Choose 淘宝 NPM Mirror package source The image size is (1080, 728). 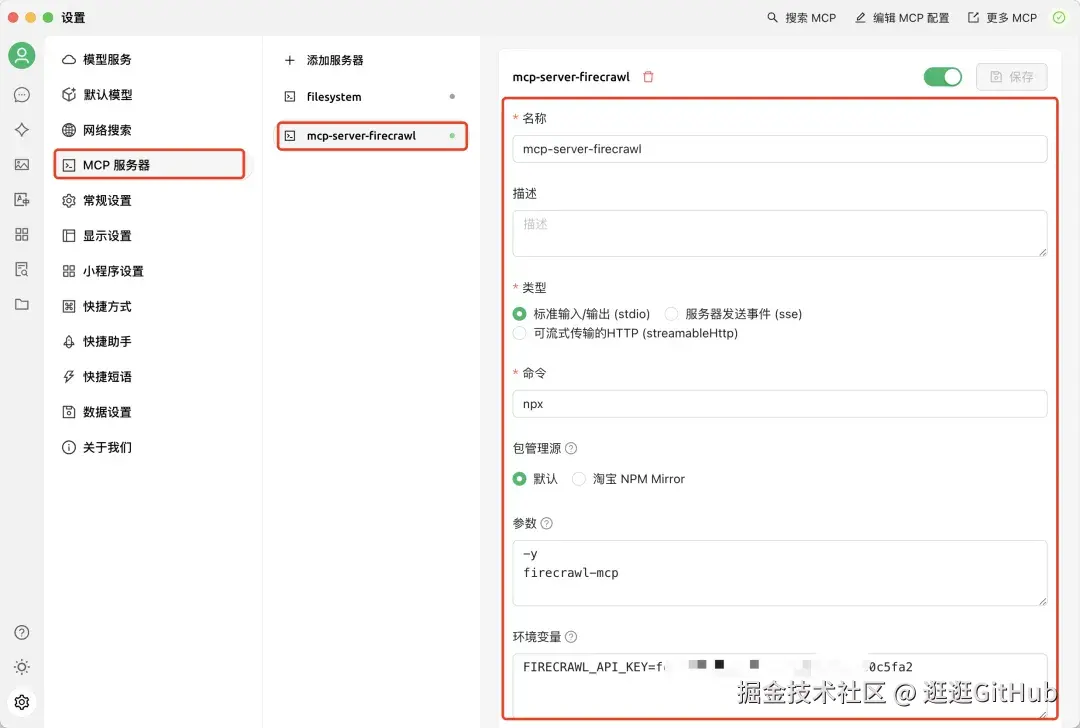578,479
